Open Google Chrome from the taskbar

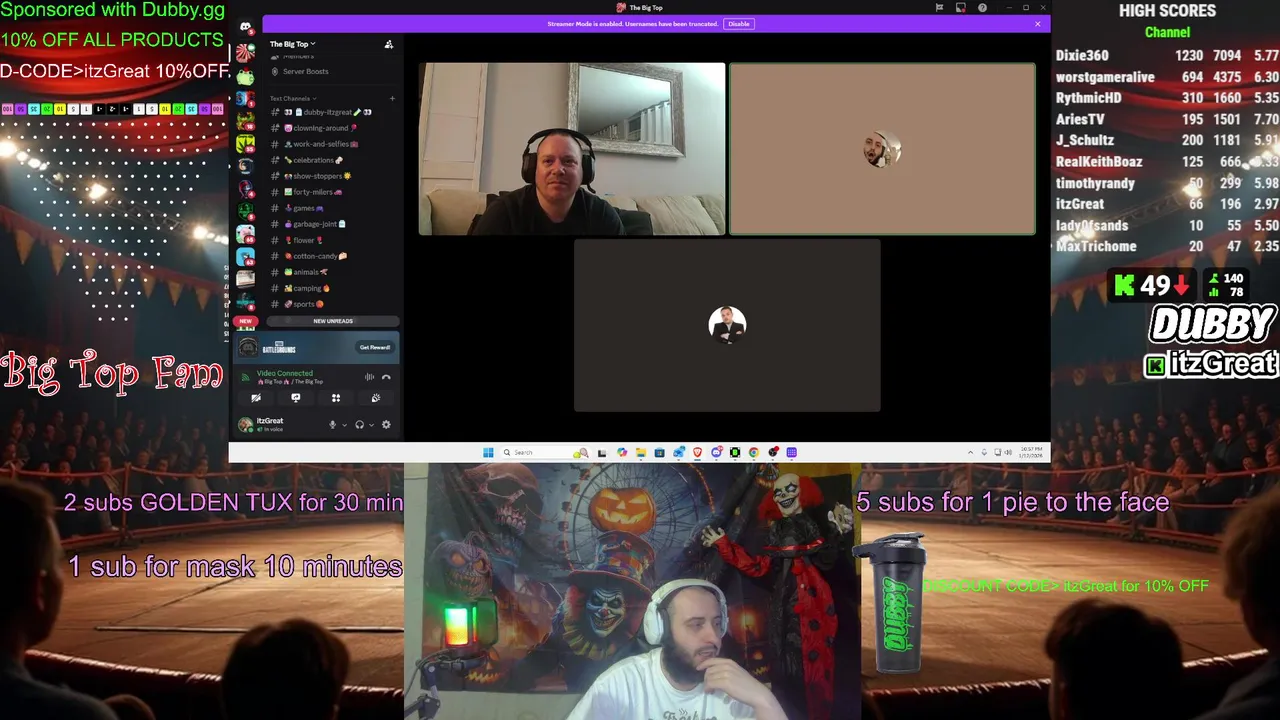tap(753, 452)
